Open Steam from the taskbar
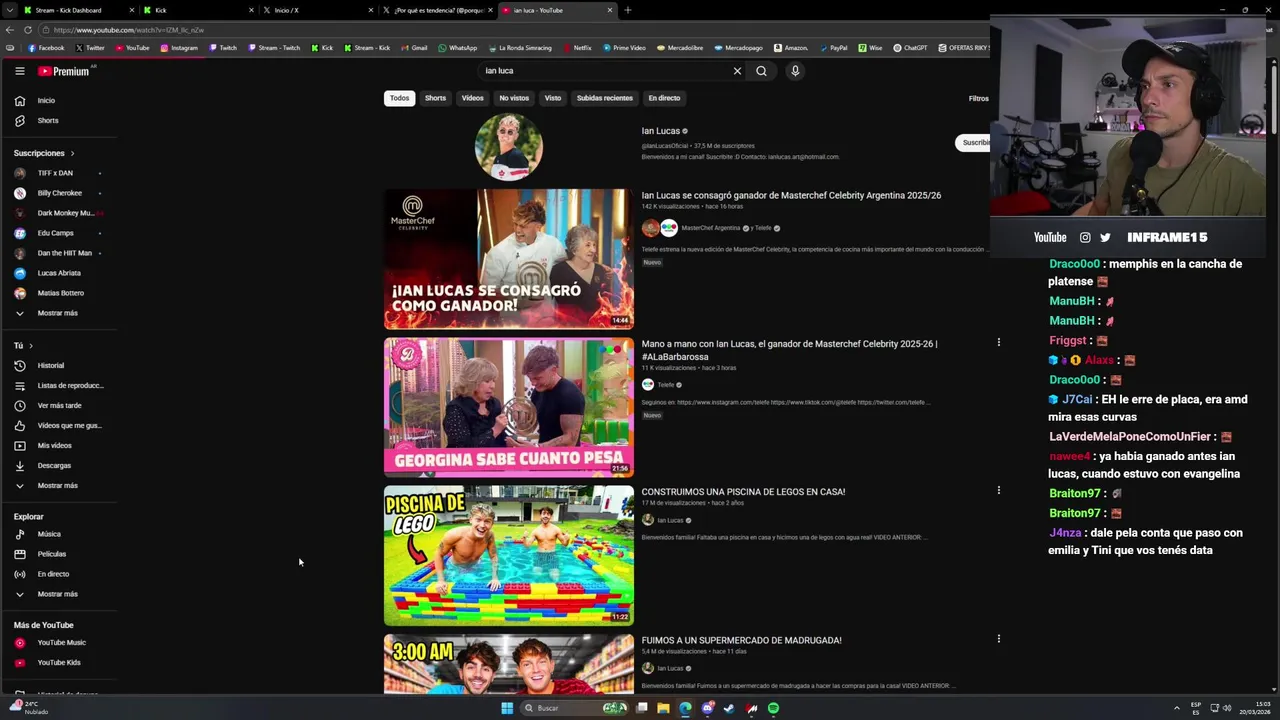The image size is (1280, 720). 729,708
